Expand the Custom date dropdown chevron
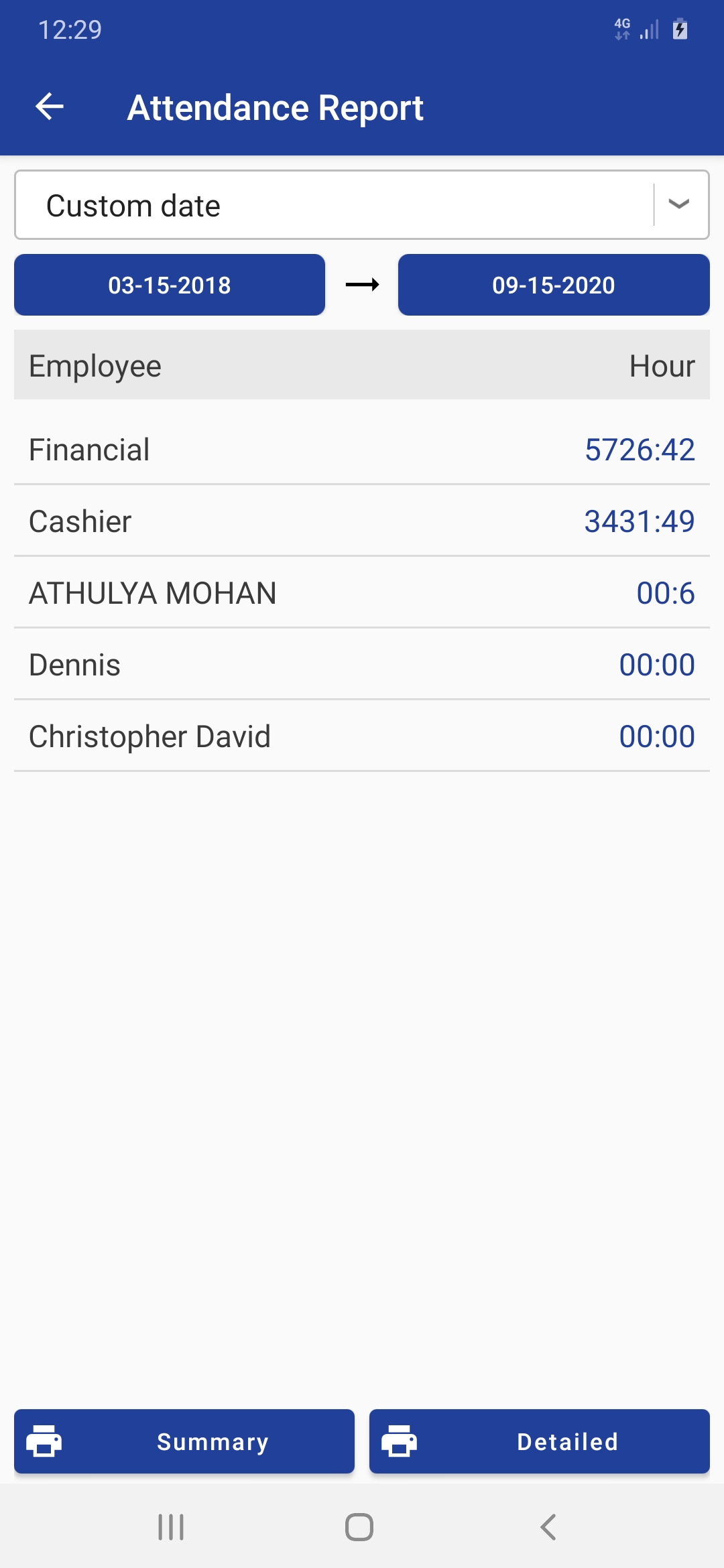 click(x=679, y=204)
